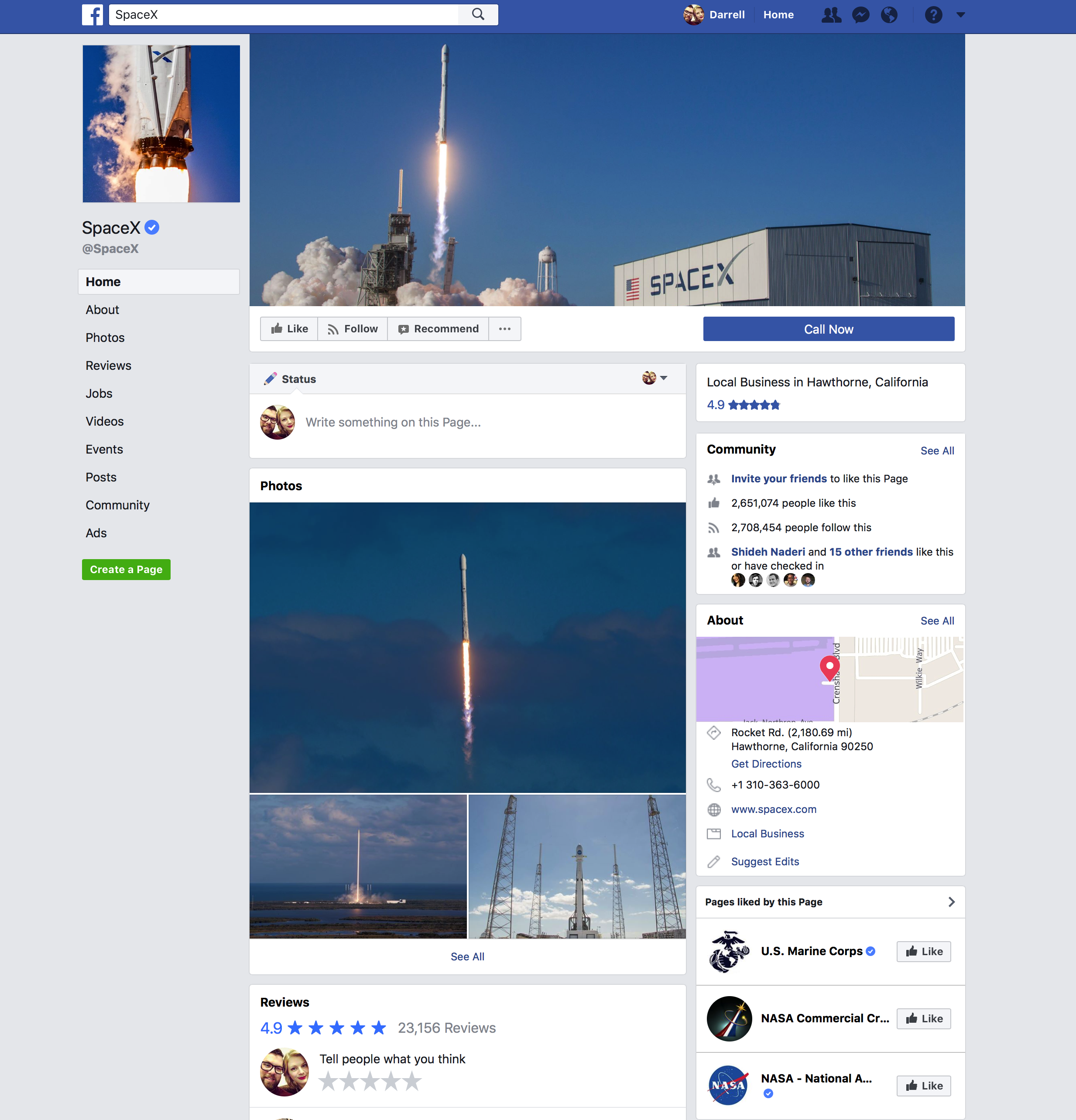Click the Get Directions link
The height and width of the screenshot is (1120, 1076).
(x=766, y=764)
